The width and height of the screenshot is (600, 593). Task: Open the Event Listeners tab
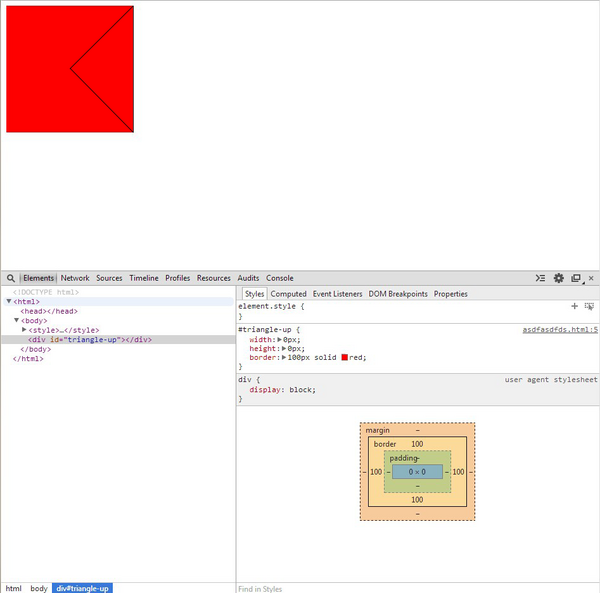point(337,294)
